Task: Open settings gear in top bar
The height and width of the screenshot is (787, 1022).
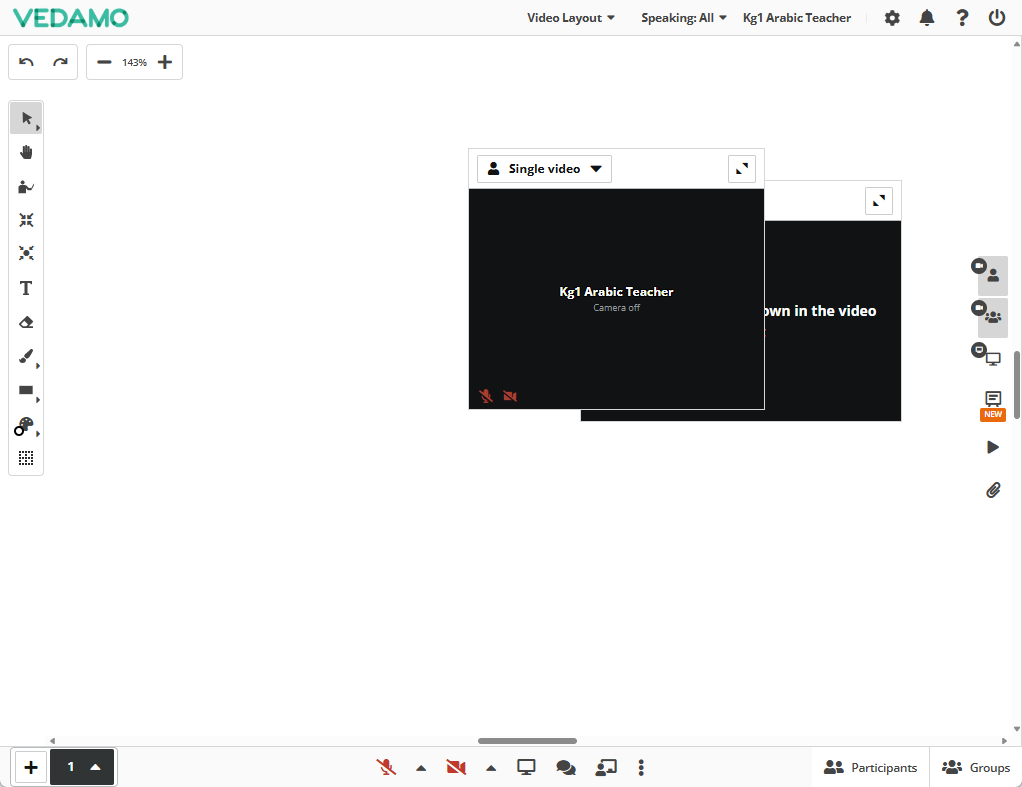Action: click(892, 18)
